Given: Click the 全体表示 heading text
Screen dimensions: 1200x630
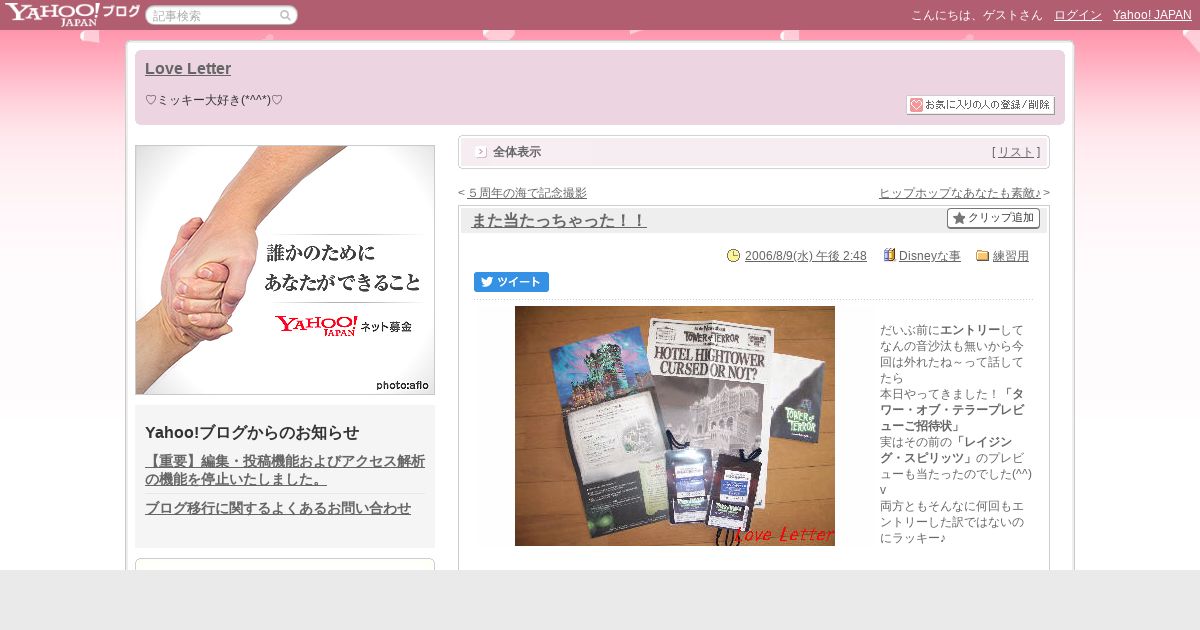Looking at the screenshot, I should point(517,152).
